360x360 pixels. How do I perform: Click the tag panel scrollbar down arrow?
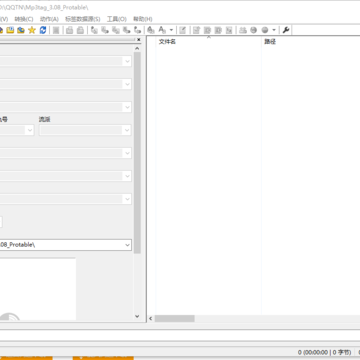point(137,316)
